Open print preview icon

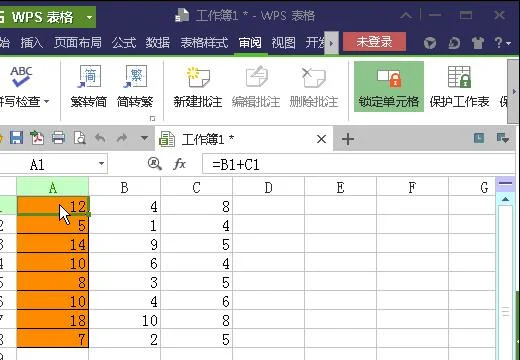(80, 137)
